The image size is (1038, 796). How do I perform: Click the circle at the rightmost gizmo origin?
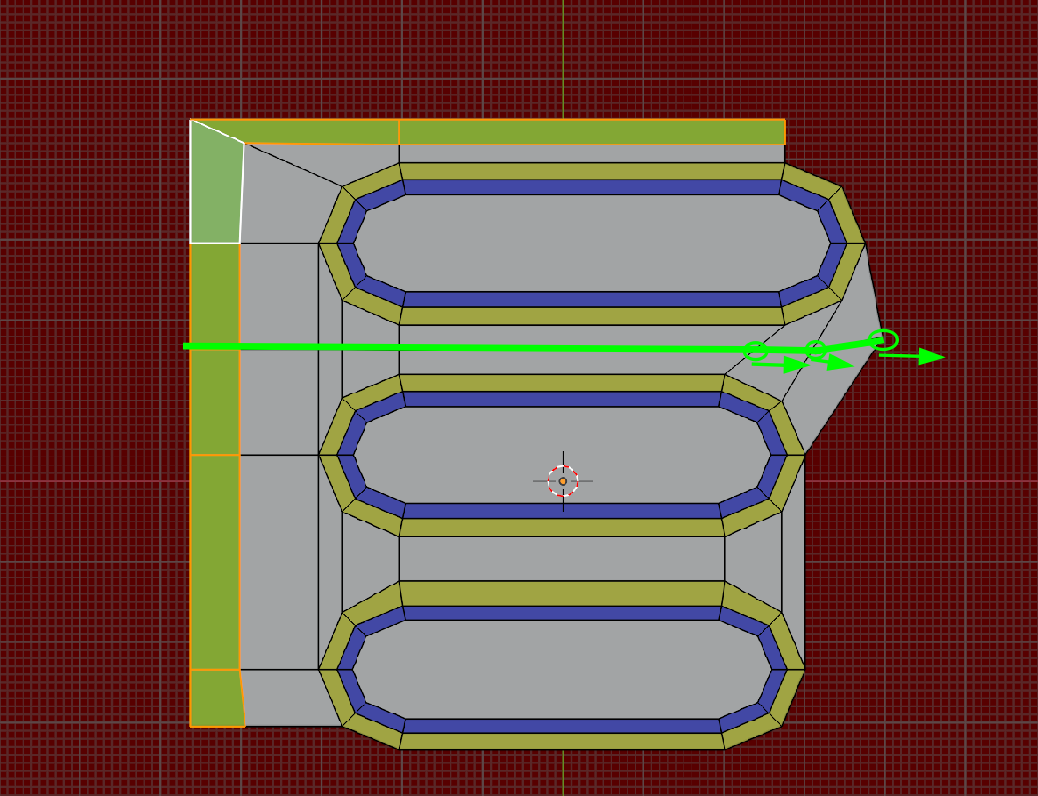[x=885, y=340]
